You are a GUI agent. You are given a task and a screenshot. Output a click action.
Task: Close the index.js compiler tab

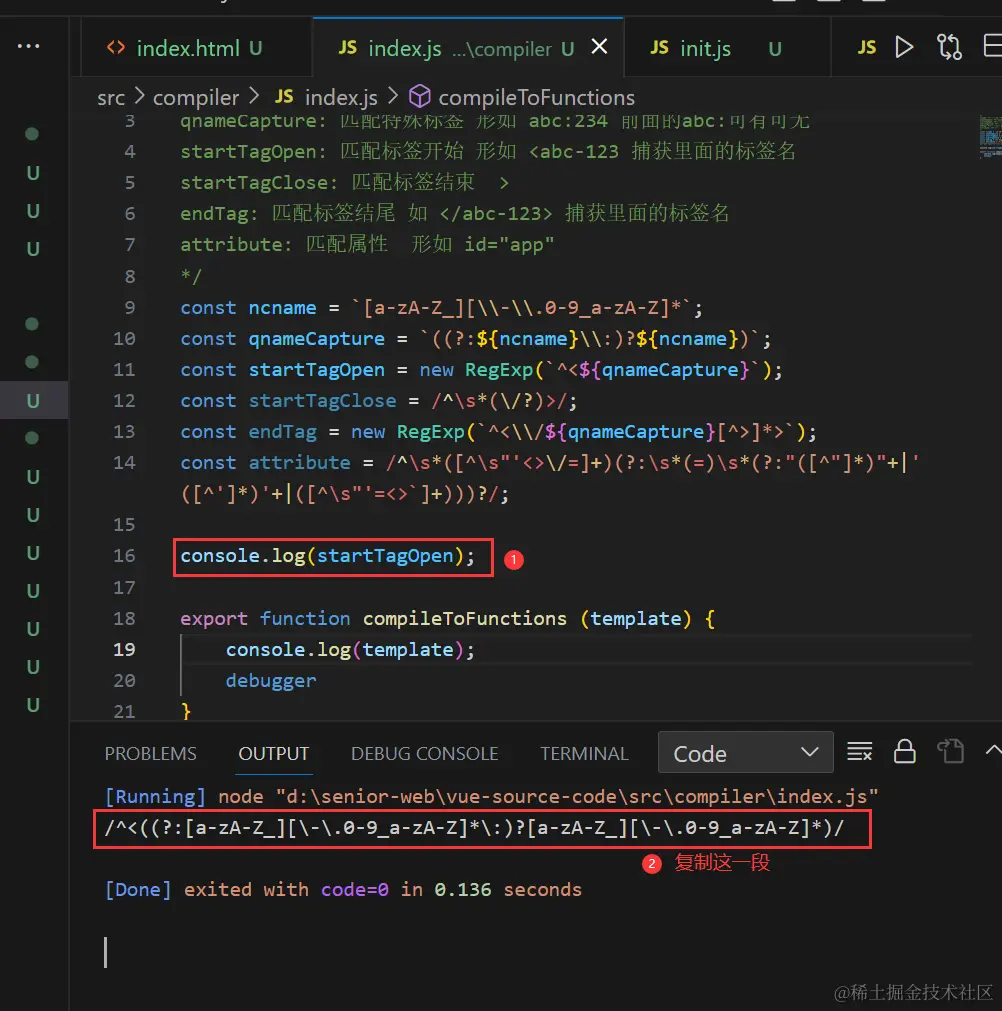pyautogui.click(x=599, y=46)
